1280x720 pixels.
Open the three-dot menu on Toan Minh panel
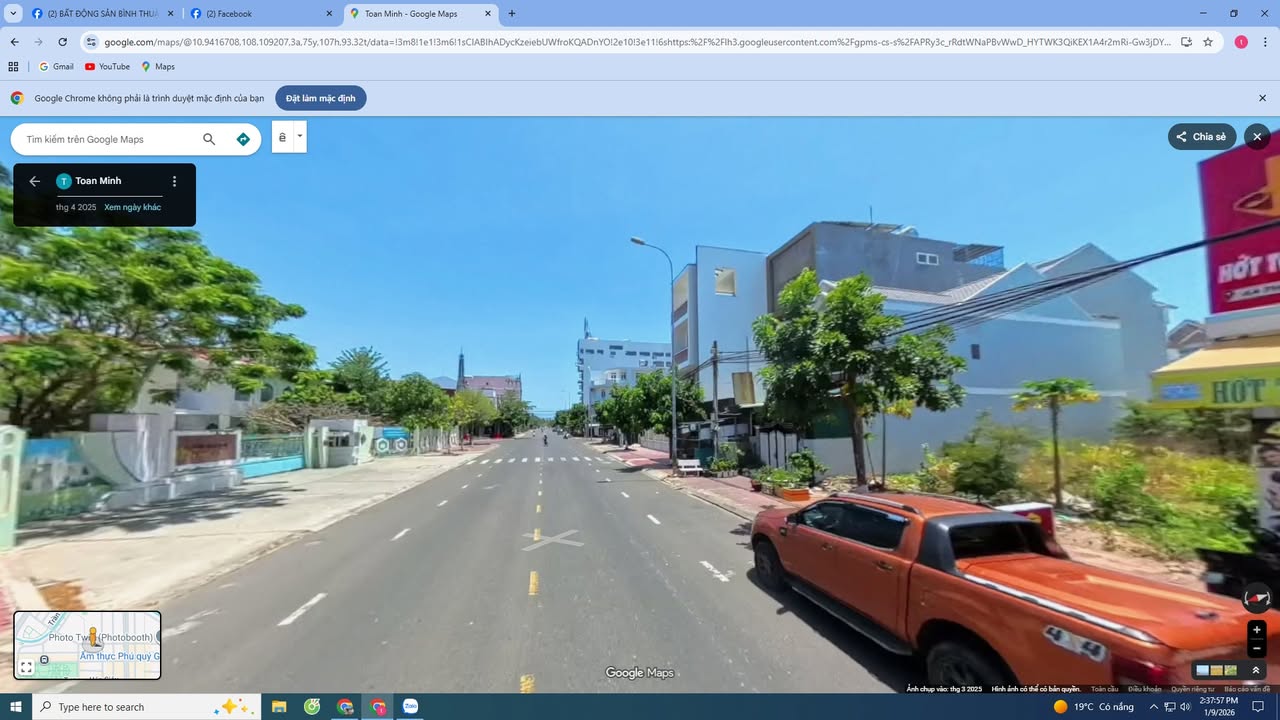174,181
